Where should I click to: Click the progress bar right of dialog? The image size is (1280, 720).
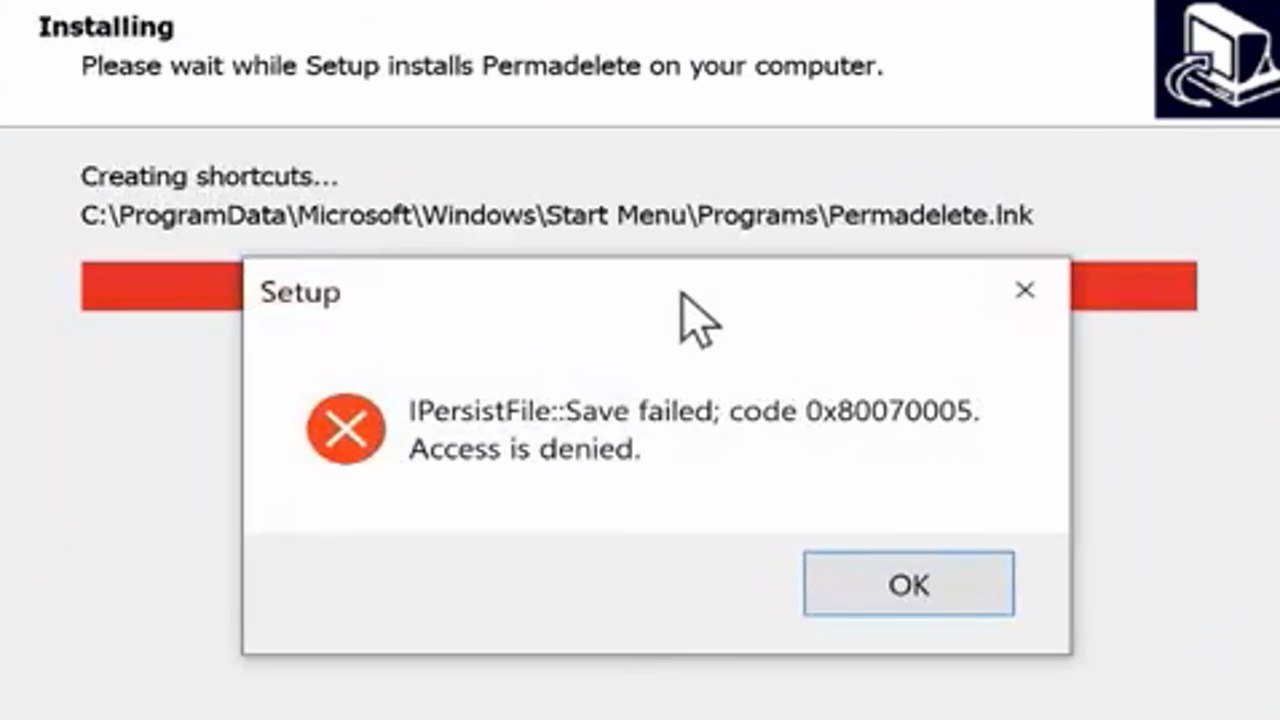click(x=1133, y=286)
